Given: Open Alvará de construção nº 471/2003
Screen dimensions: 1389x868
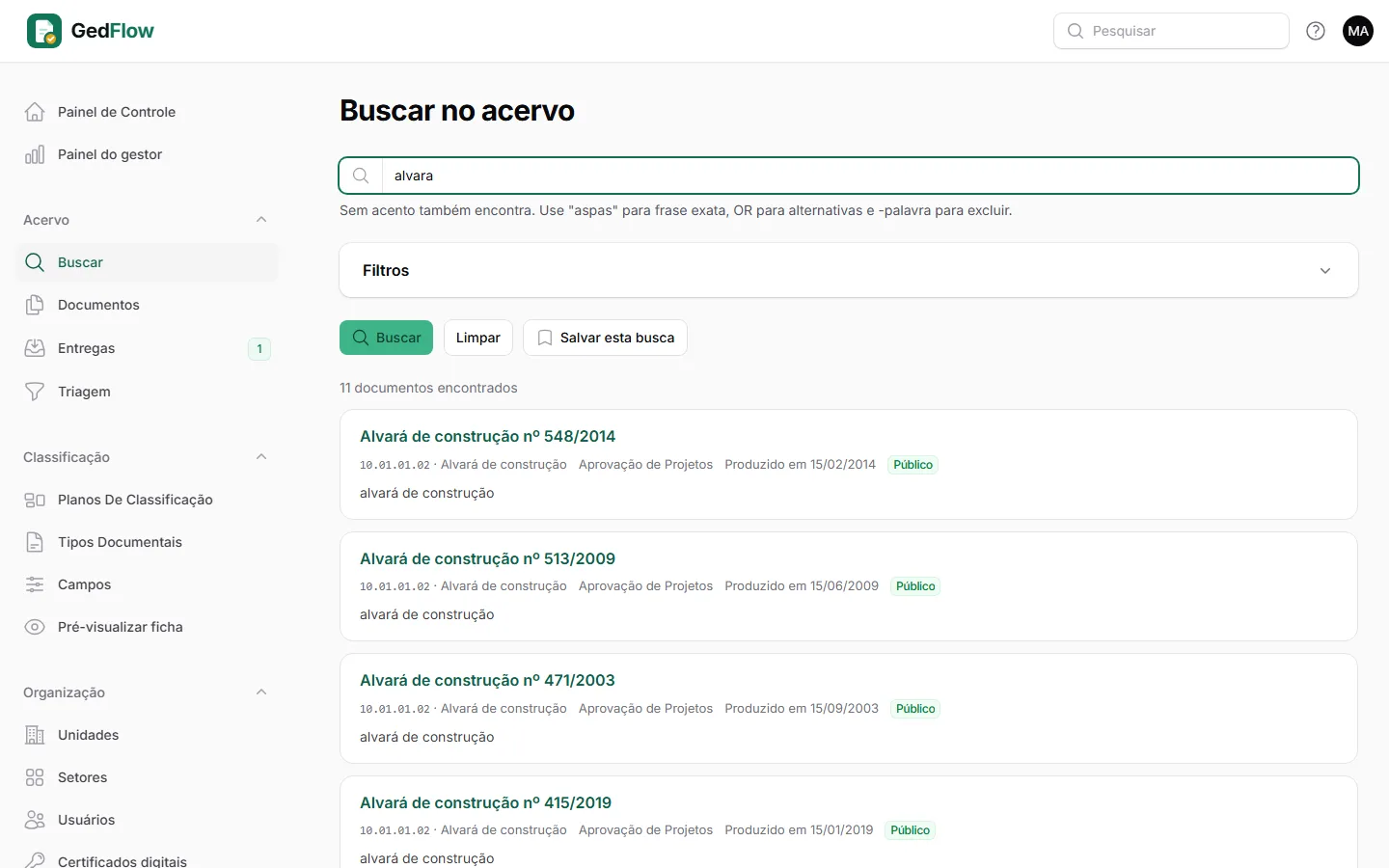Looking at the screenshot, I should pos(487,681).
